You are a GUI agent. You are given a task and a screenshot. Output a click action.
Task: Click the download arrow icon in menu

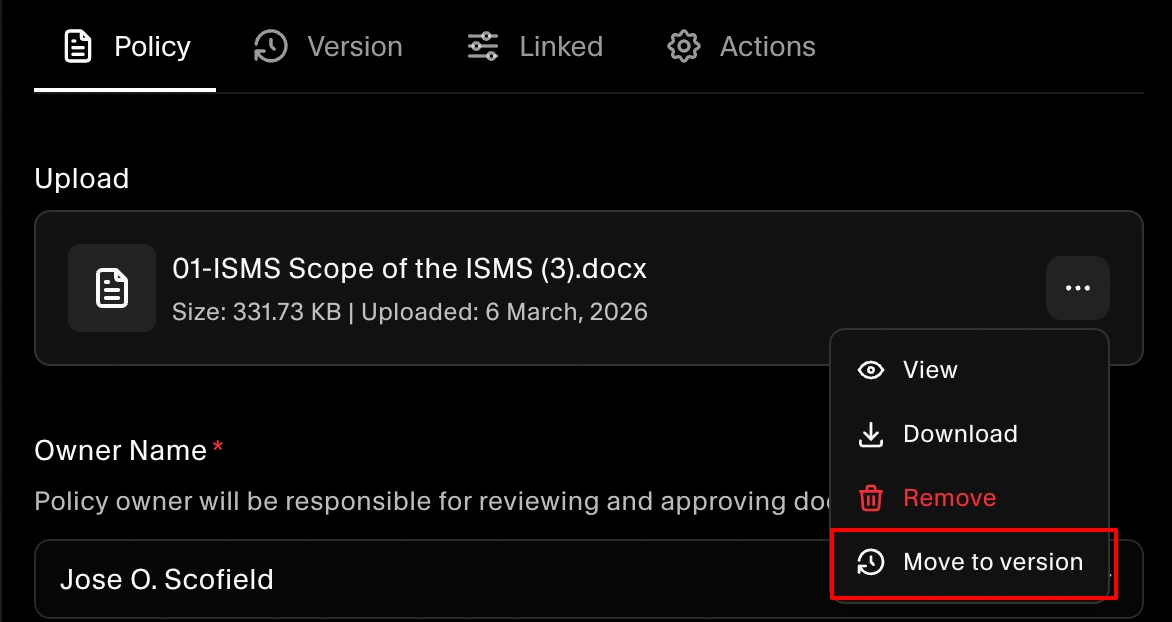tap(871, 434)
